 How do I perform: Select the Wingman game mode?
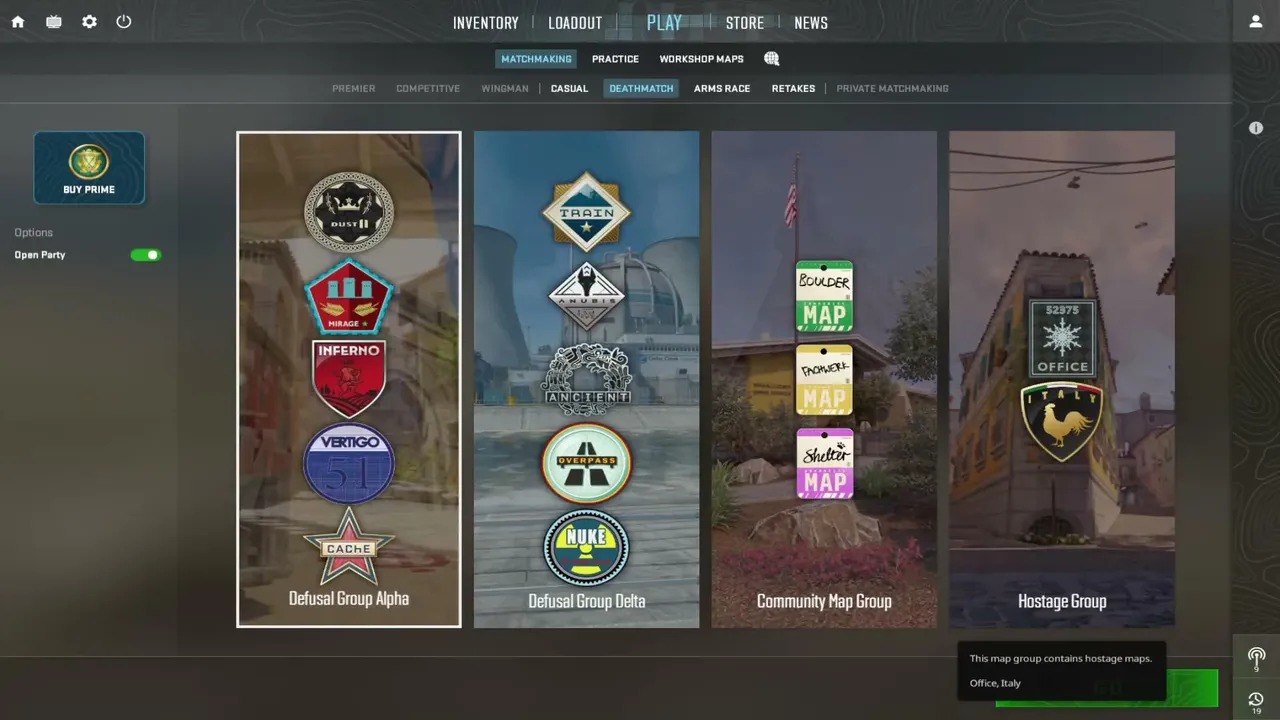[505, 89]
